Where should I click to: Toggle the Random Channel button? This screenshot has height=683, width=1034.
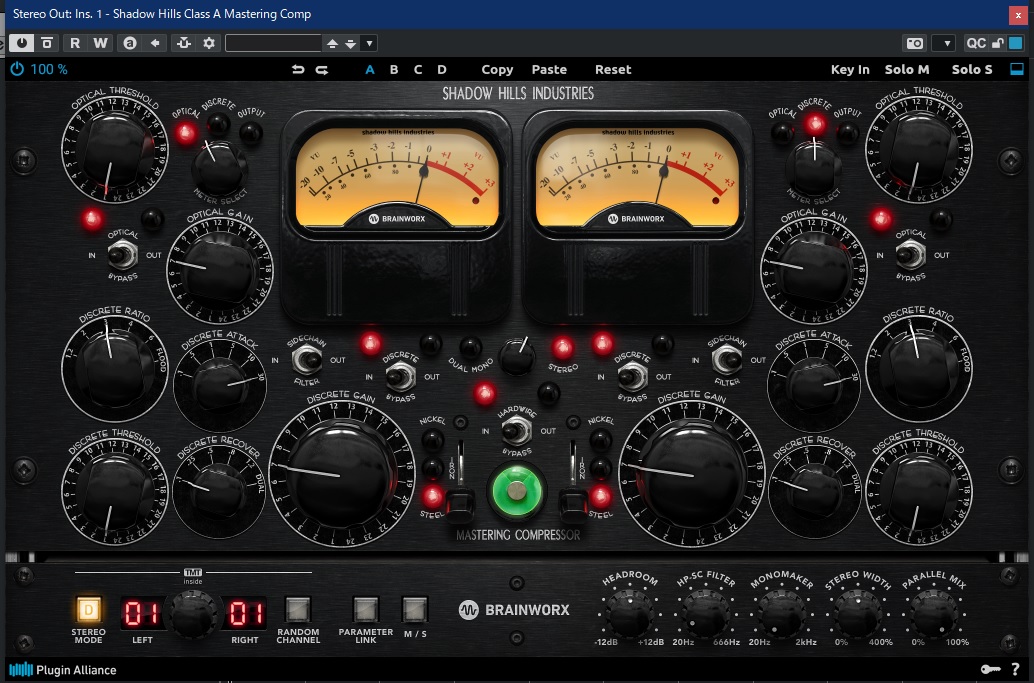297,610
